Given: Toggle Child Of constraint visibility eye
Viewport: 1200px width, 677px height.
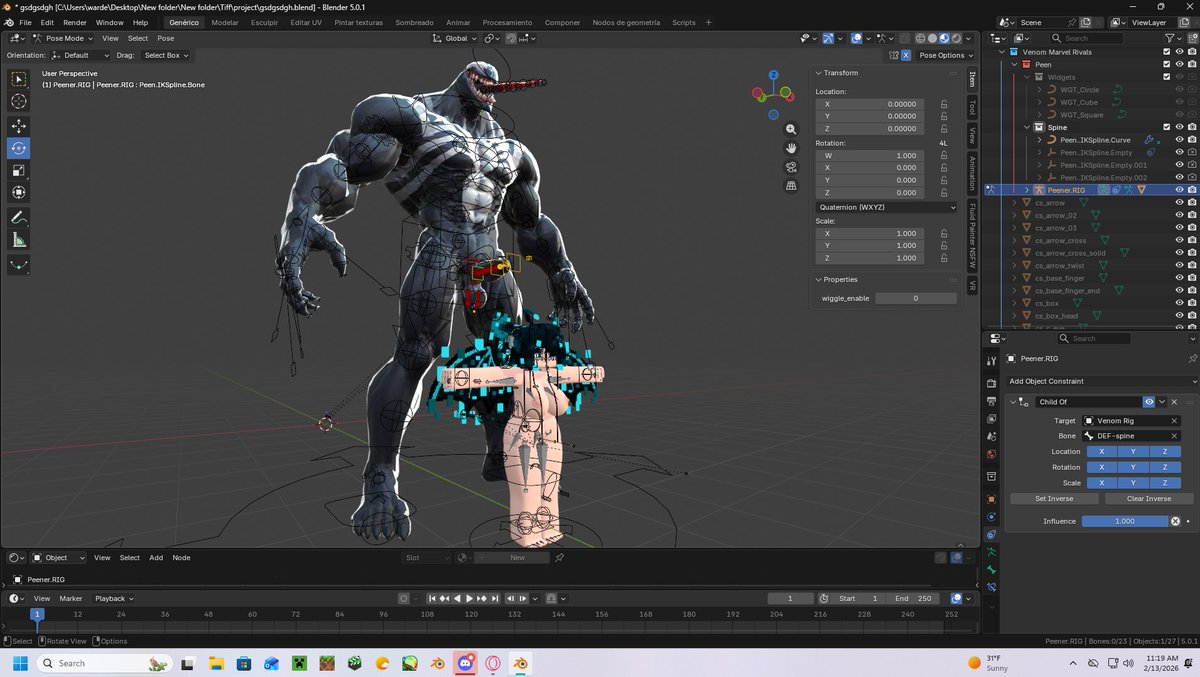Looking at the screenshot, I should pos(1149,402).
